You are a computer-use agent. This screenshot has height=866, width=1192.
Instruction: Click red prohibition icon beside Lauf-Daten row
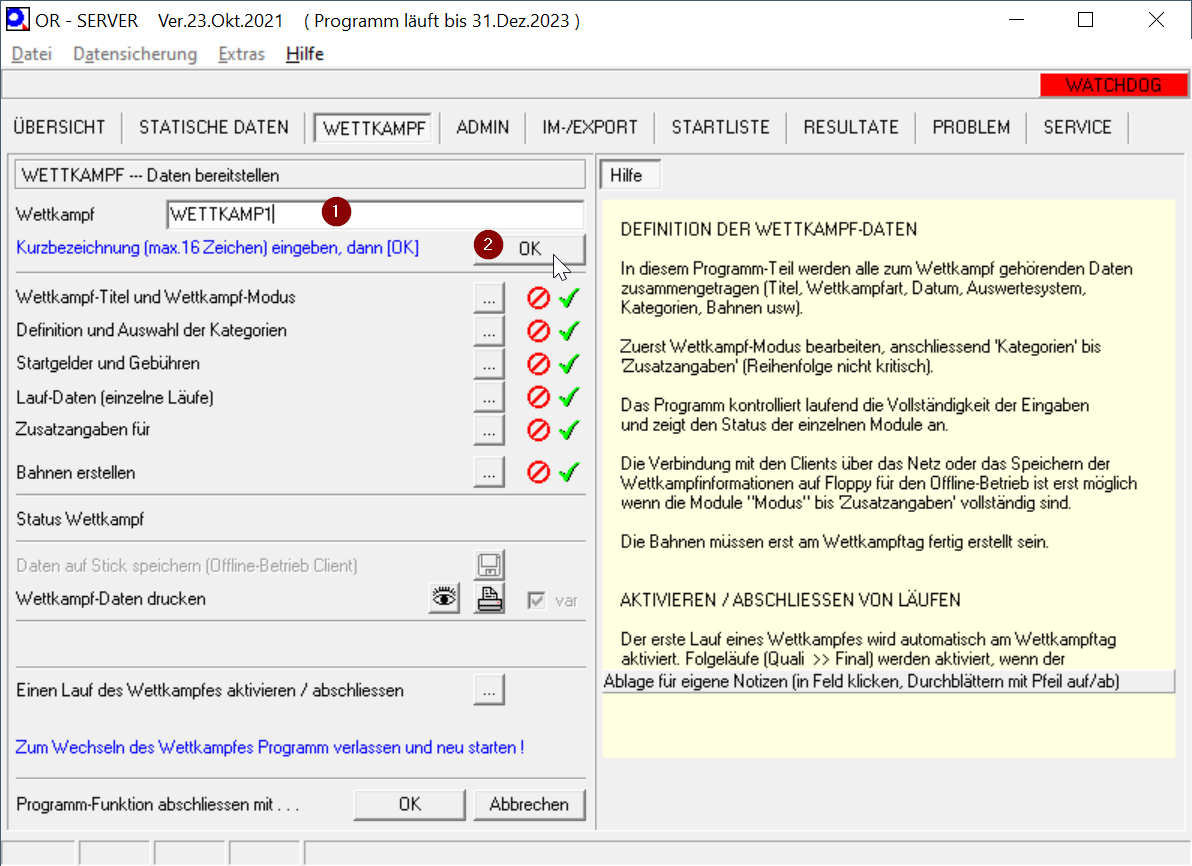point(539,397)
